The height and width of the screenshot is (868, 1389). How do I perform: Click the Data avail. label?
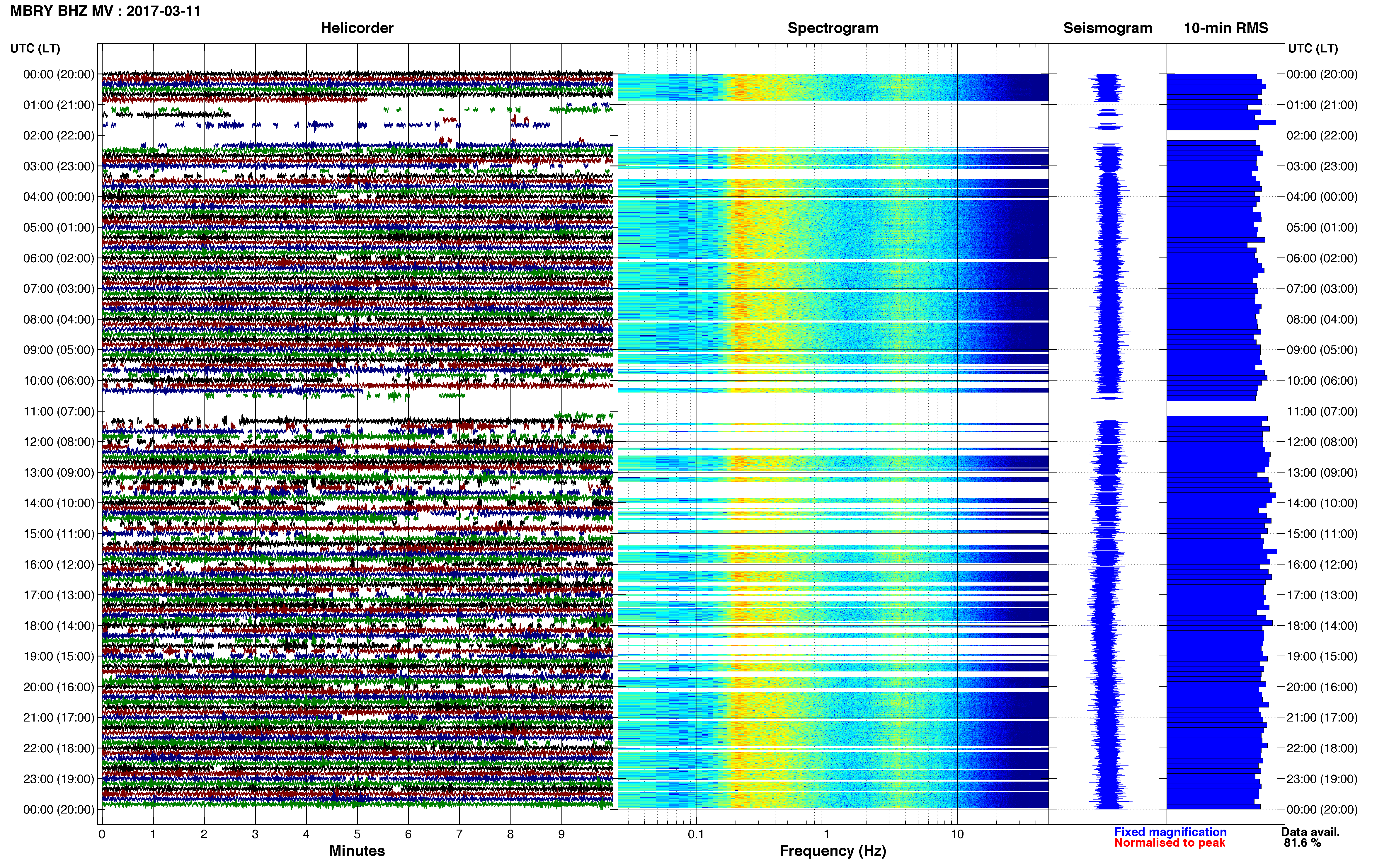(1310, 832)
